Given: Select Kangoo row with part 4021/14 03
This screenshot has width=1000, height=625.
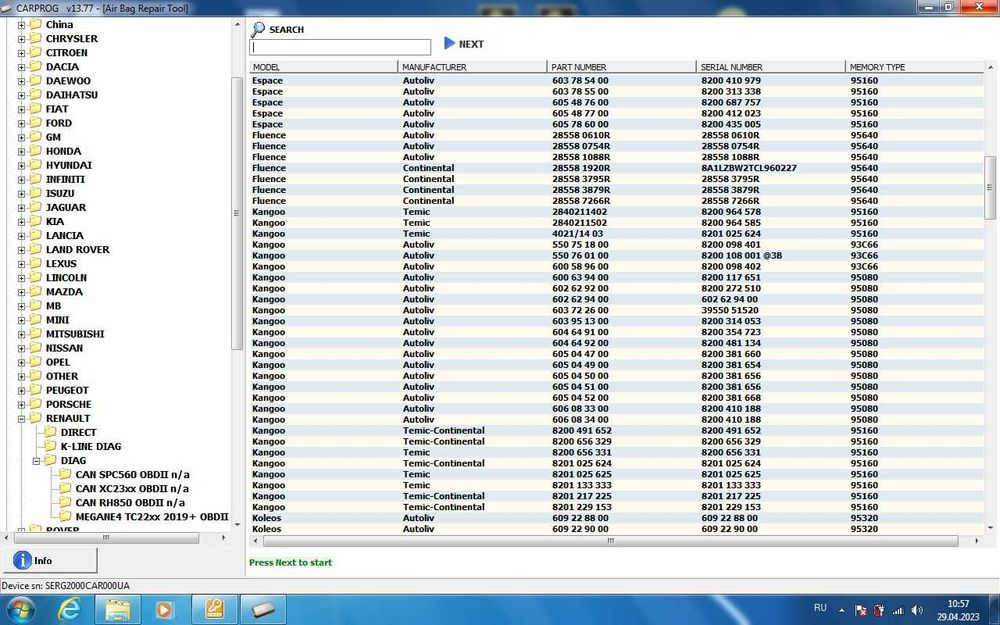Looking at the screenshot, I should tap(616, 234).
